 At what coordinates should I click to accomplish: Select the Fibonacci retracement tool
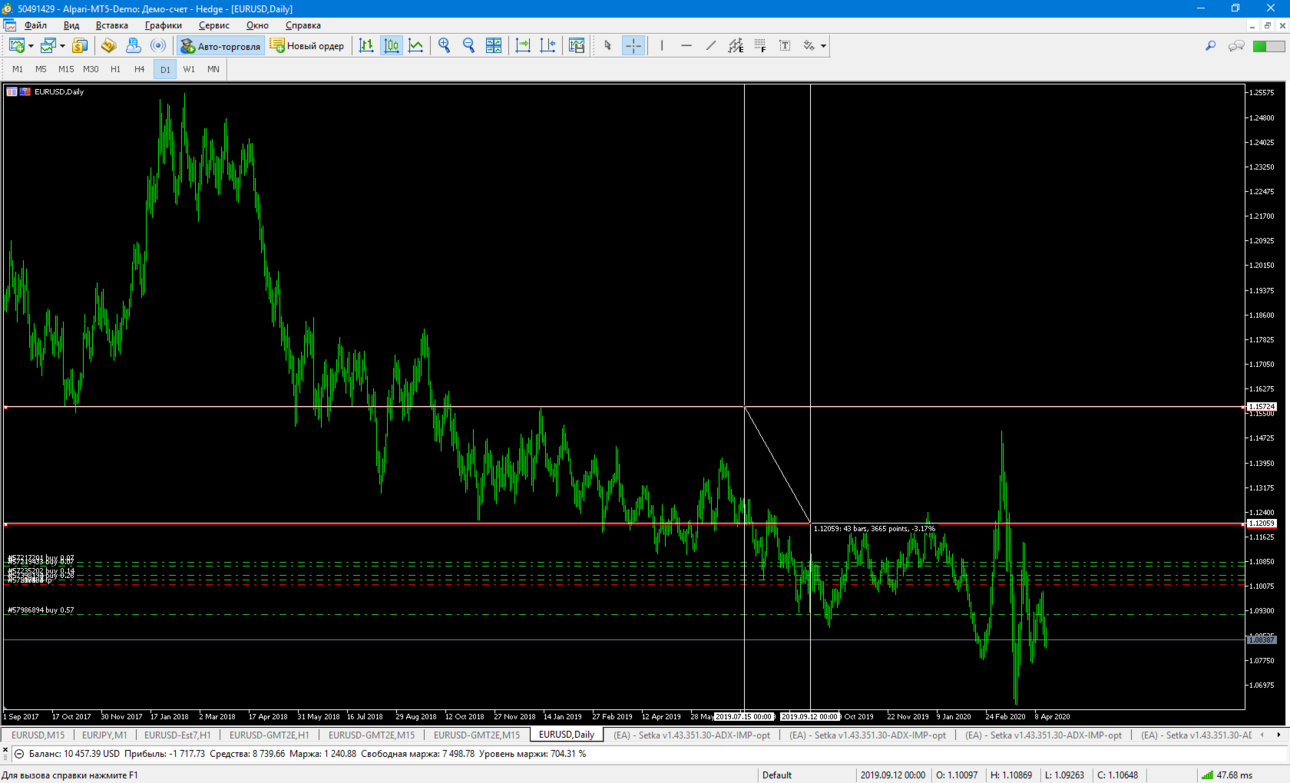(760, 46)
